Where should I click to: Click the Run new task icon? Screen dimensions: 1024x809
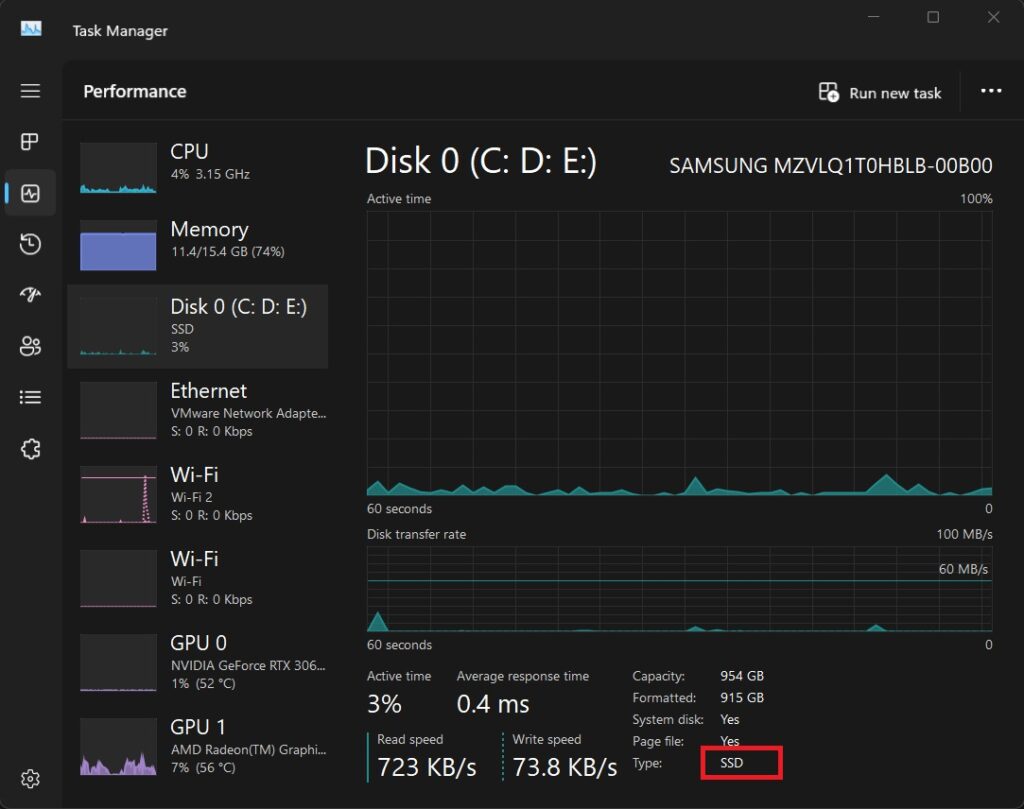[x=828, y=92]
